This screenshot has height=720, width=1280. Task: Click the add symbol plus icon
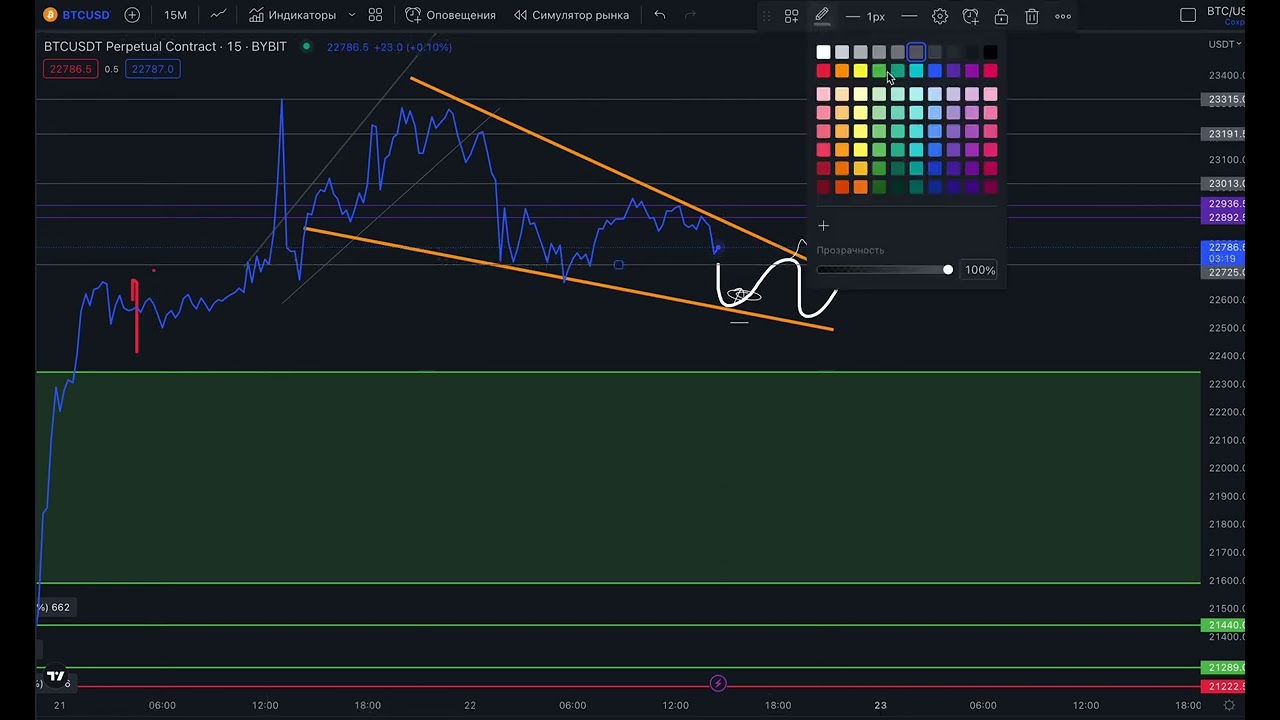[132, 15]
